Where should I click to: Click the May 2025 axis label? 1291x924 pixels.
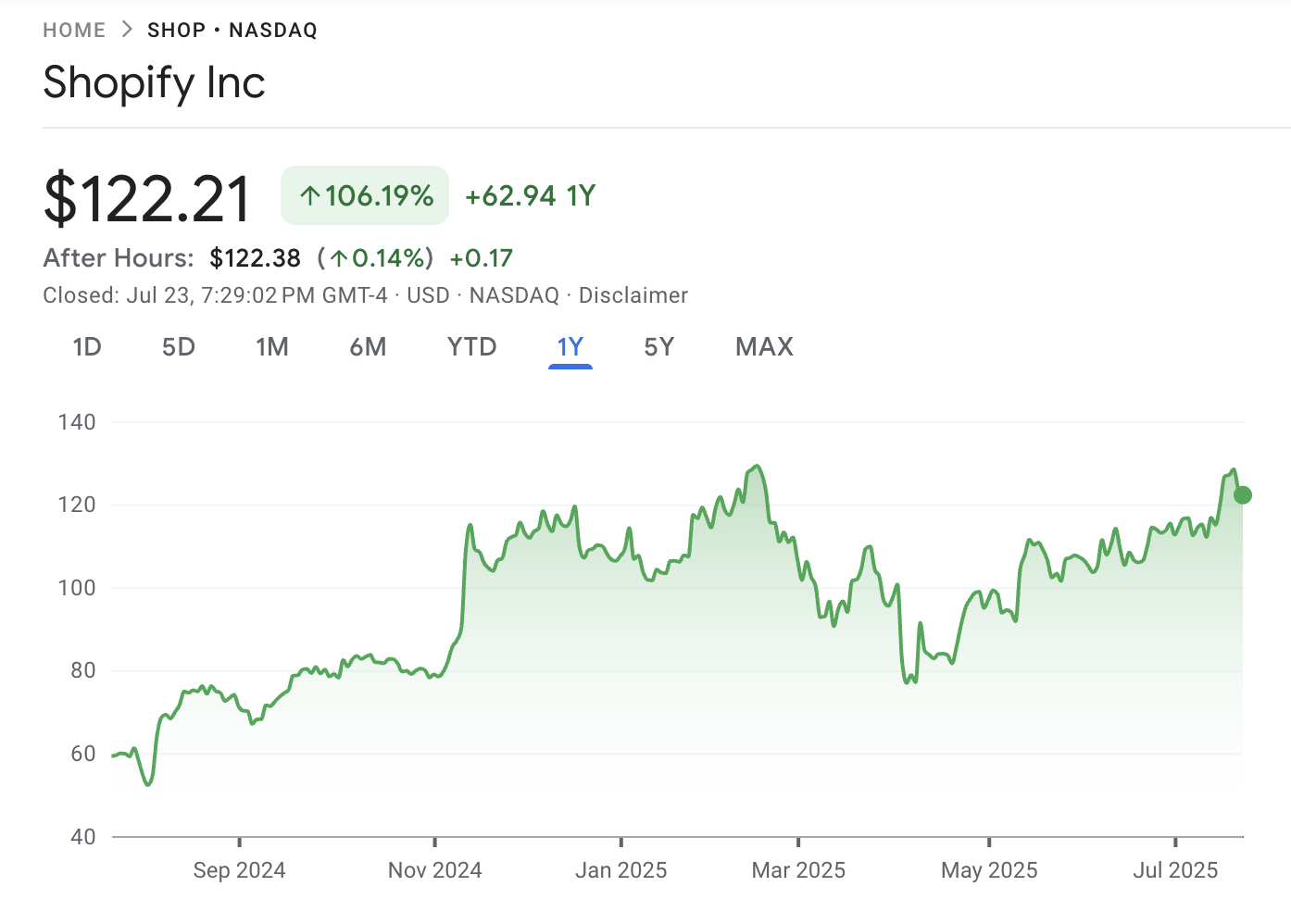[x=989, y=870]
